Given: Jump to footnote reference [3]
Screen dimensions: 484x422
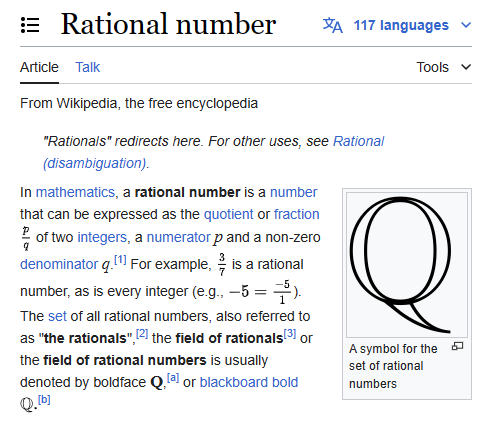Looking at the screenshot, I should coord(290,334).
